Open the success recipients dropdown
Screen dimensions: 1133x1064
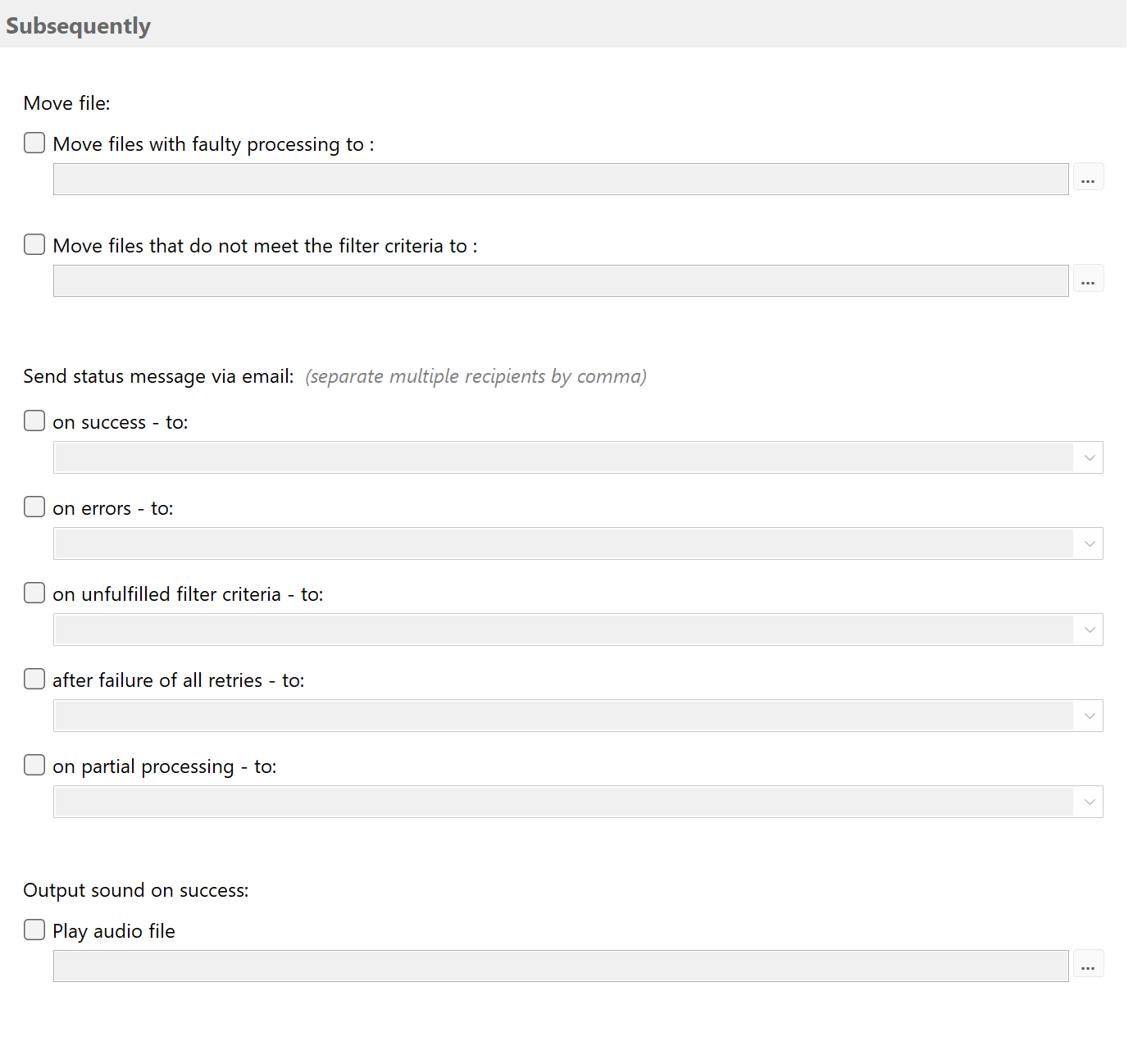[1089, 457]
